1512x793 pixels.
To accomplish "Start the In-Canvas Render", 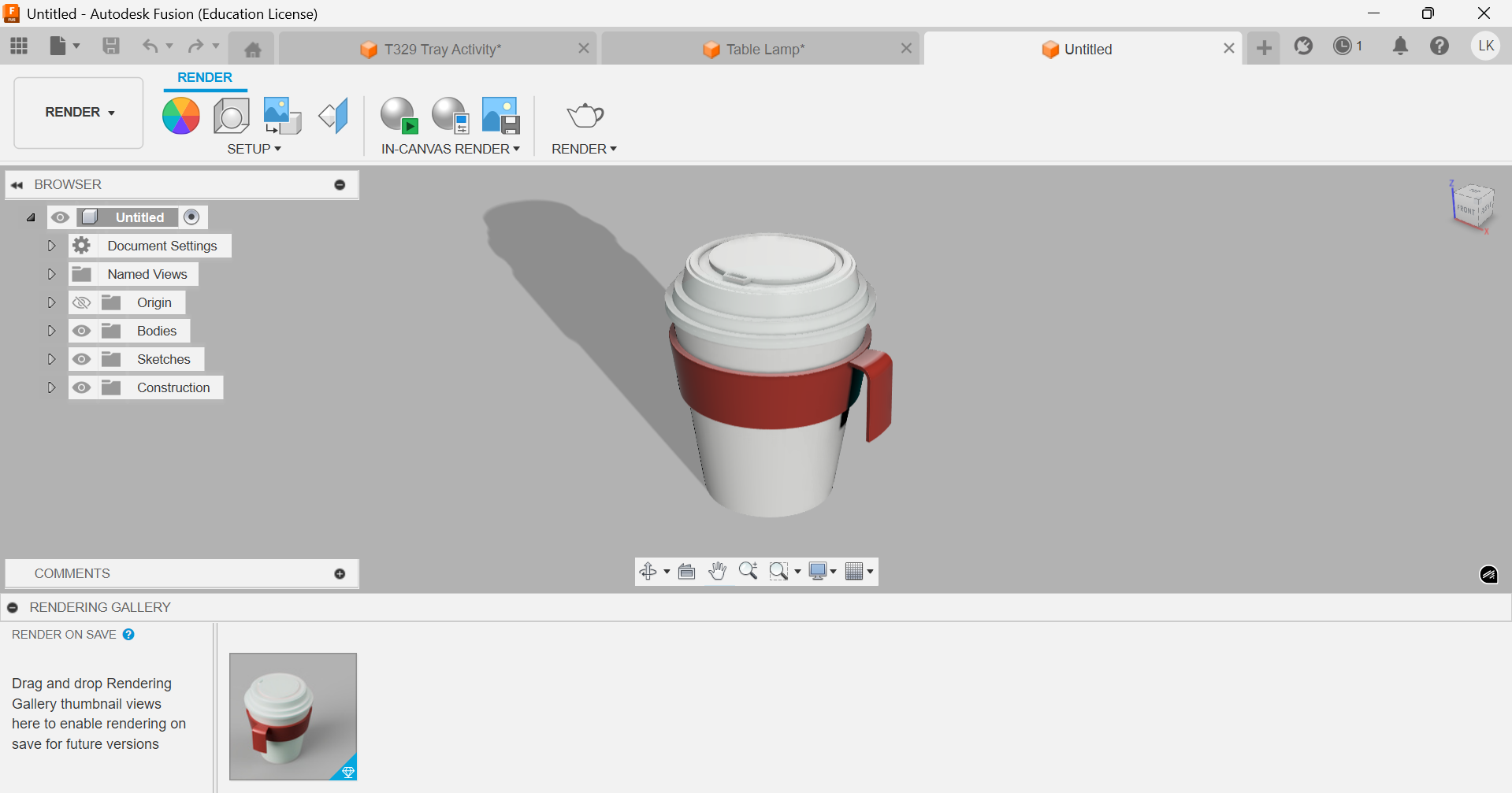I will click(399, 117).
